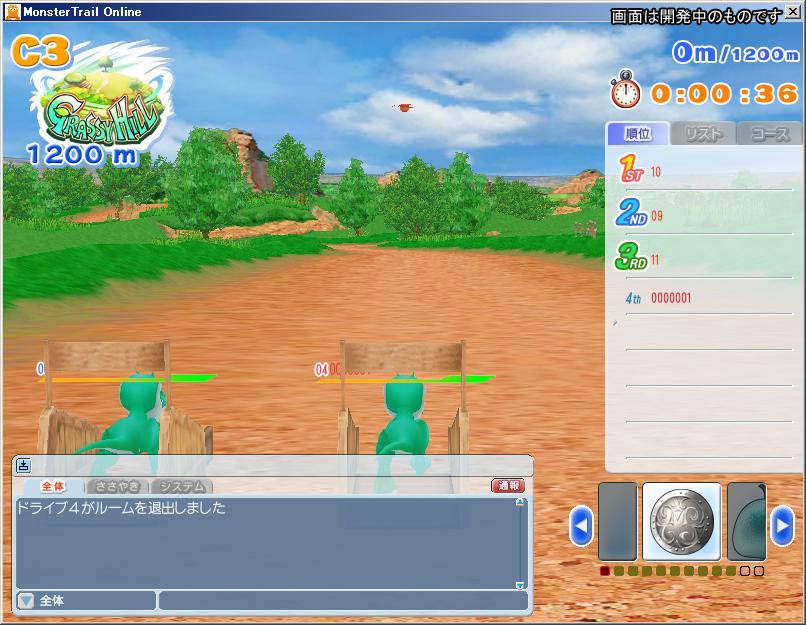806x625 pixels.
Task: Click chat scrollbar down arrow
Action: tap(520, 585)
